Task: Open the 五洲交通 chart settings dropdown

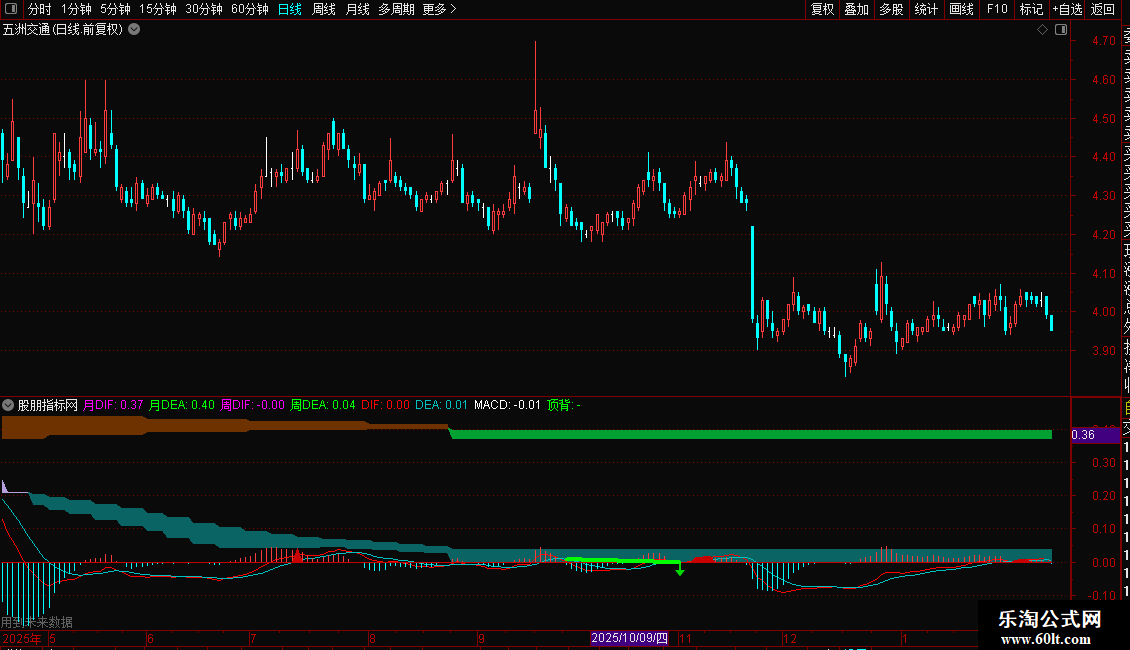Action: tap(134, 30)
